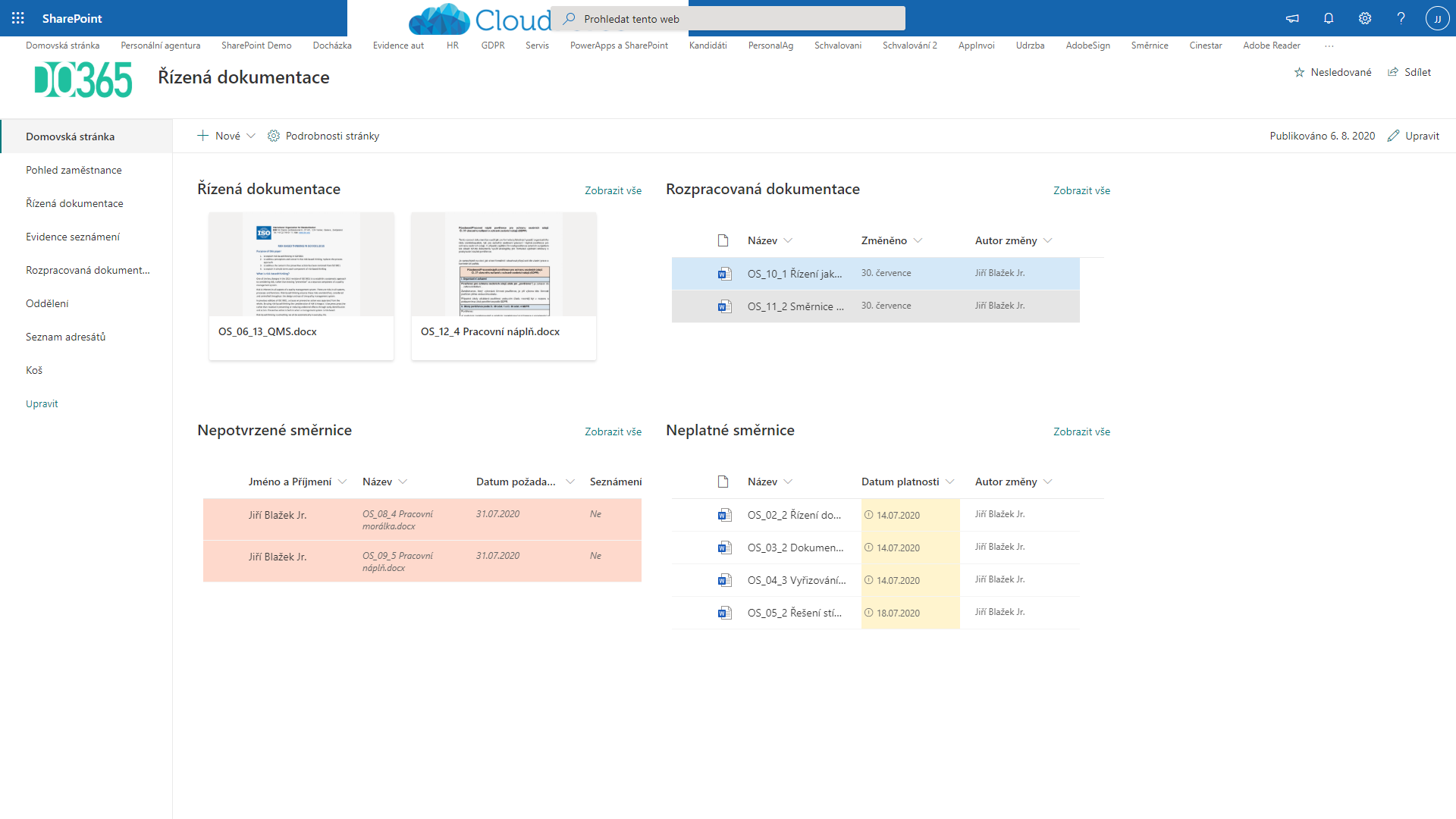Click the Word icon beside OS_10_1 document
The image size is (1456, 819).
tap(724, 274)
